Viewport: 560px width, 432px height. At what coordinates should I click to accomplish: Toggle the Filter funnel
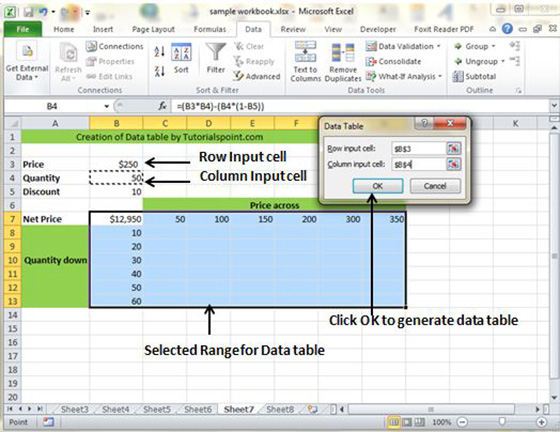pyautogui.click(x=215, y=52)
